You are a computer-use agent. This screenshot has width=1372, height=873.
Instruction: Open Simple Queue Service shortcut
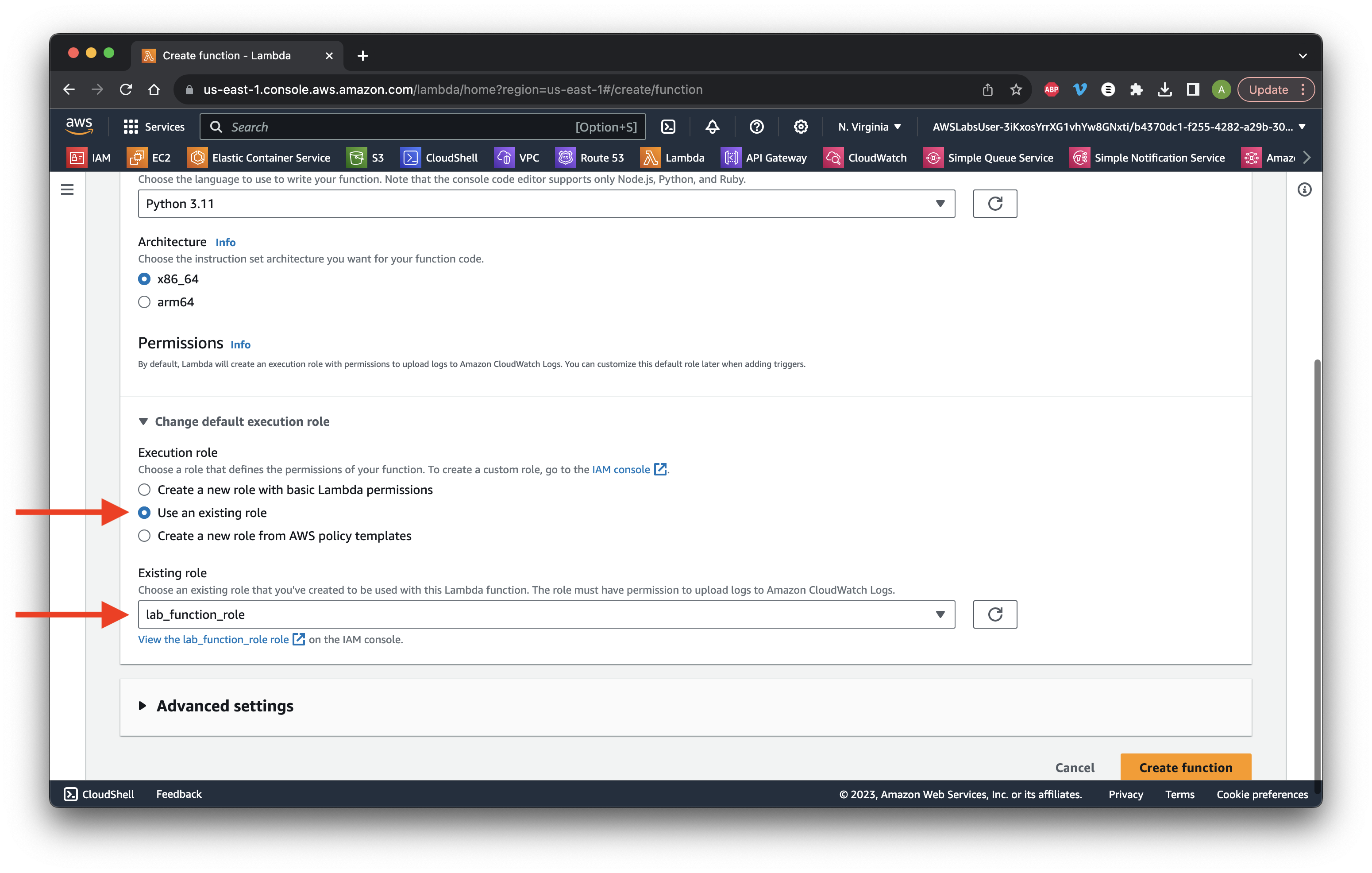(988, 158)
